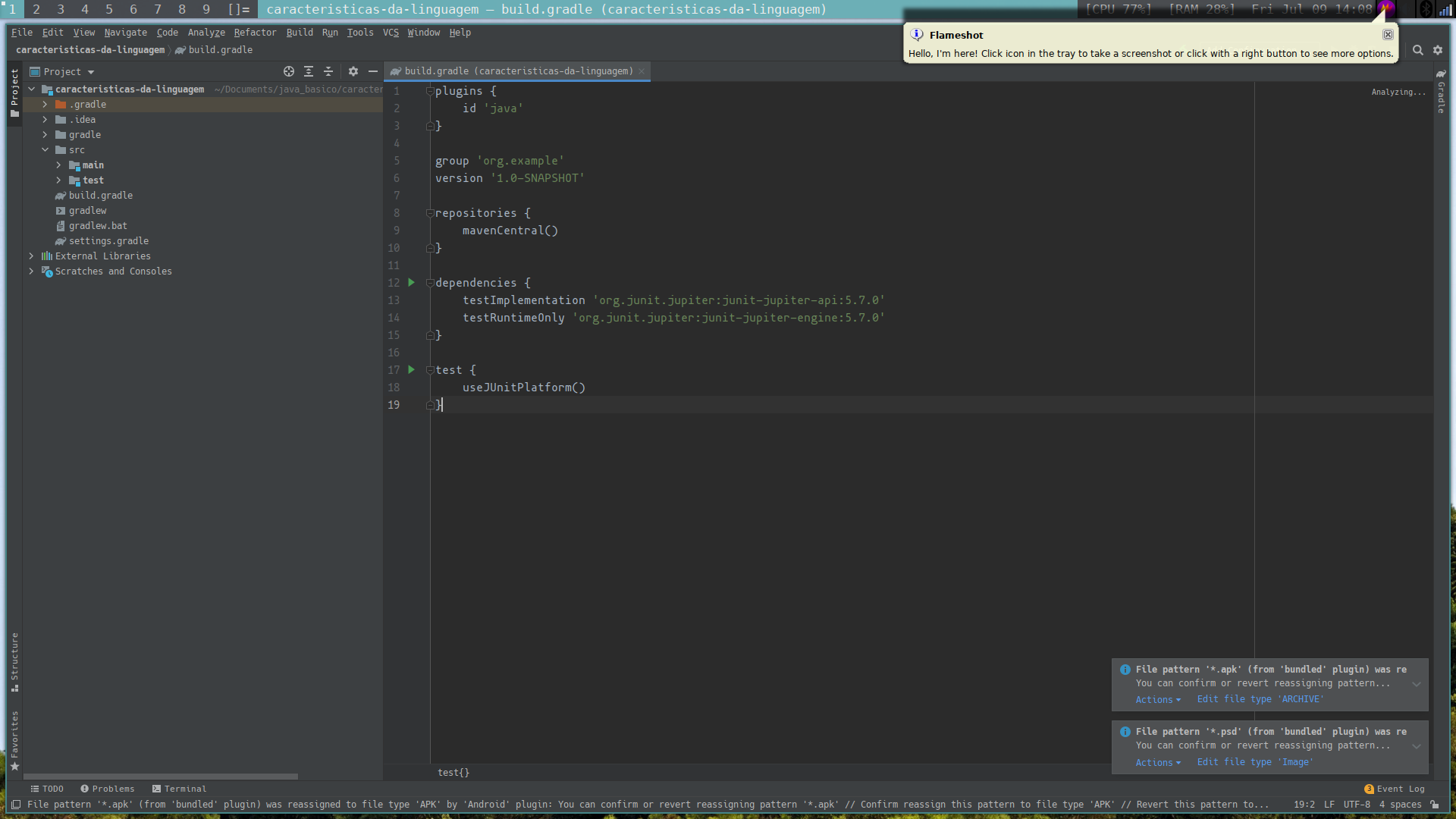Open the Terminal tab
The width and height of the screenshot is (1456, 819).
coord(179,789)
